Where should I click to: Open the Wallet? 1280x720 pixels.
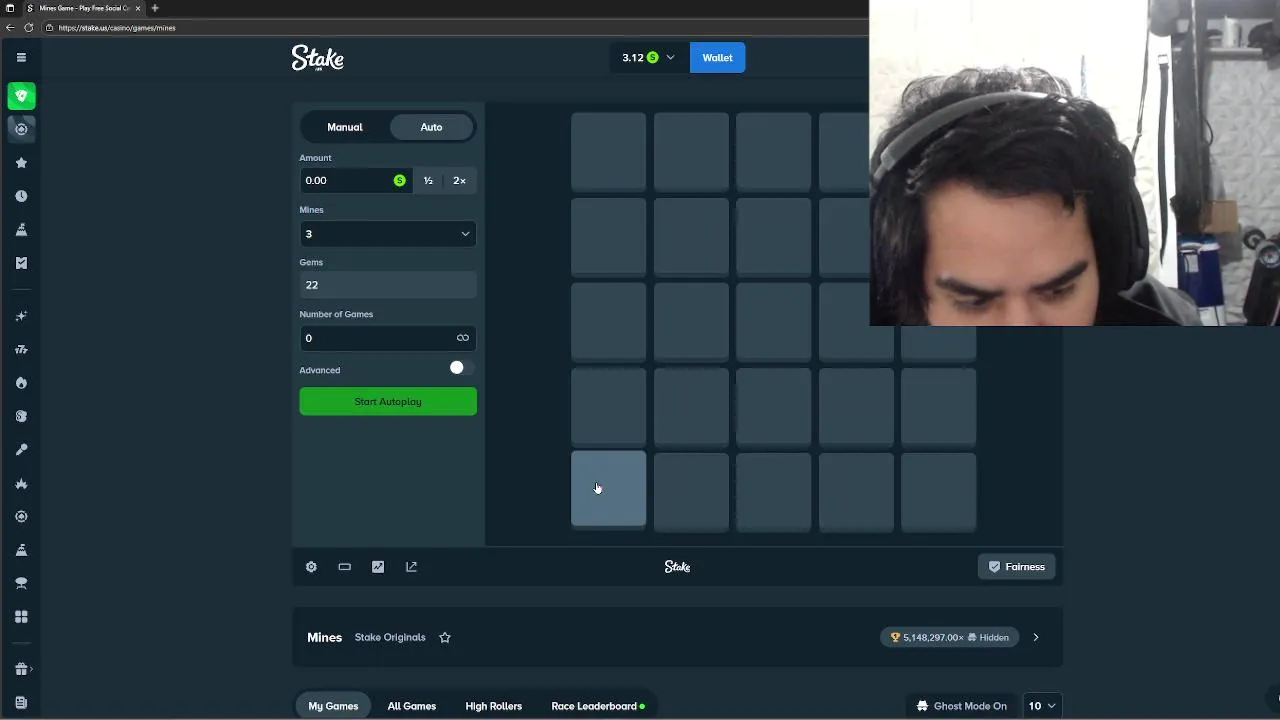(x=717, y=58)
